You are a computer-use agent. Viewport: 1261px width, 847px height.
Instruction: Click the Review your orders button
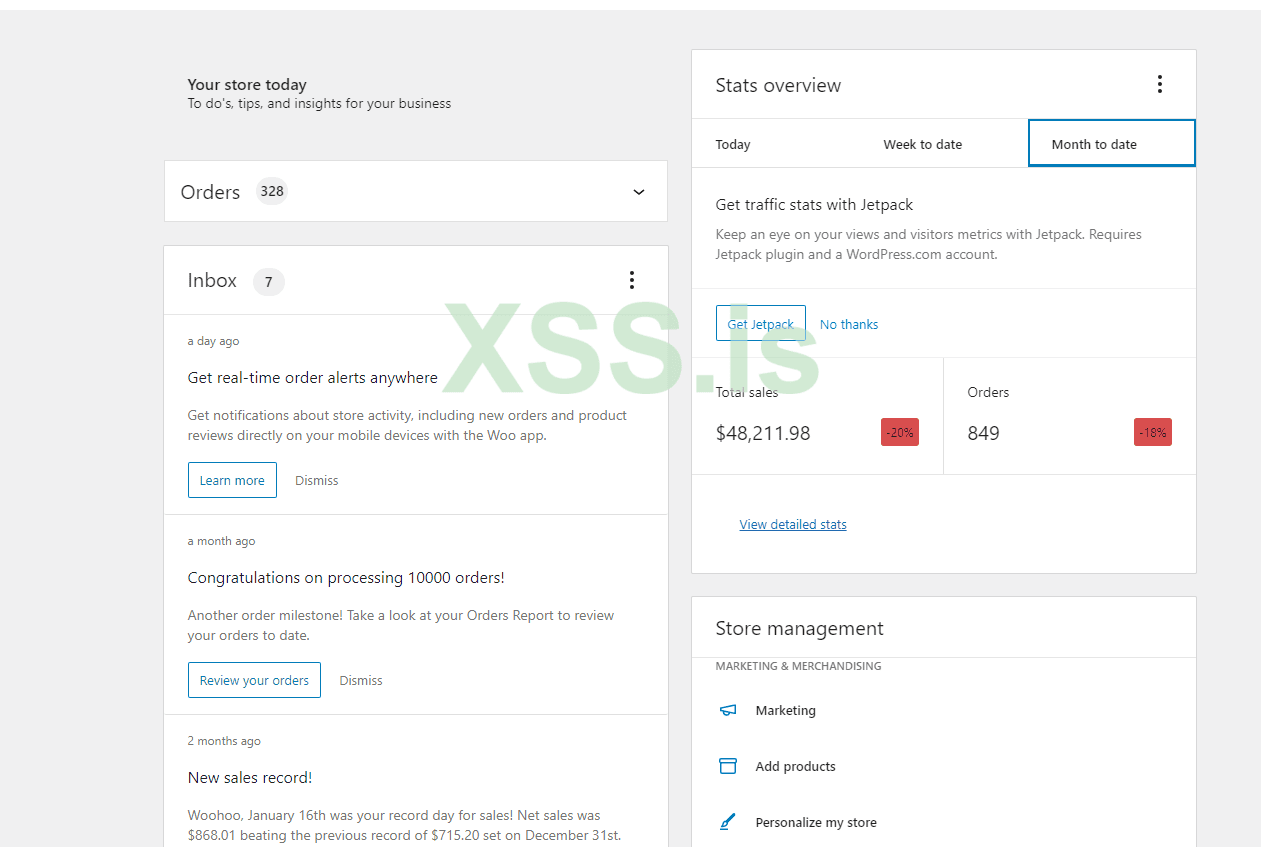(254, 680)
